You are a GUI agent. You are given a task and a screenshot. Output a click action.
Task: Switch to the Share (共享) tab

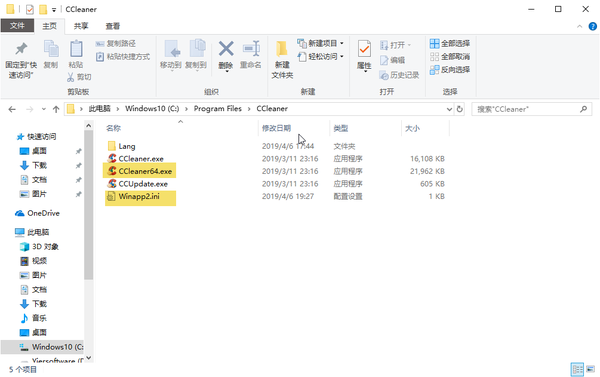pyautogui.click(x=81, y=26)
